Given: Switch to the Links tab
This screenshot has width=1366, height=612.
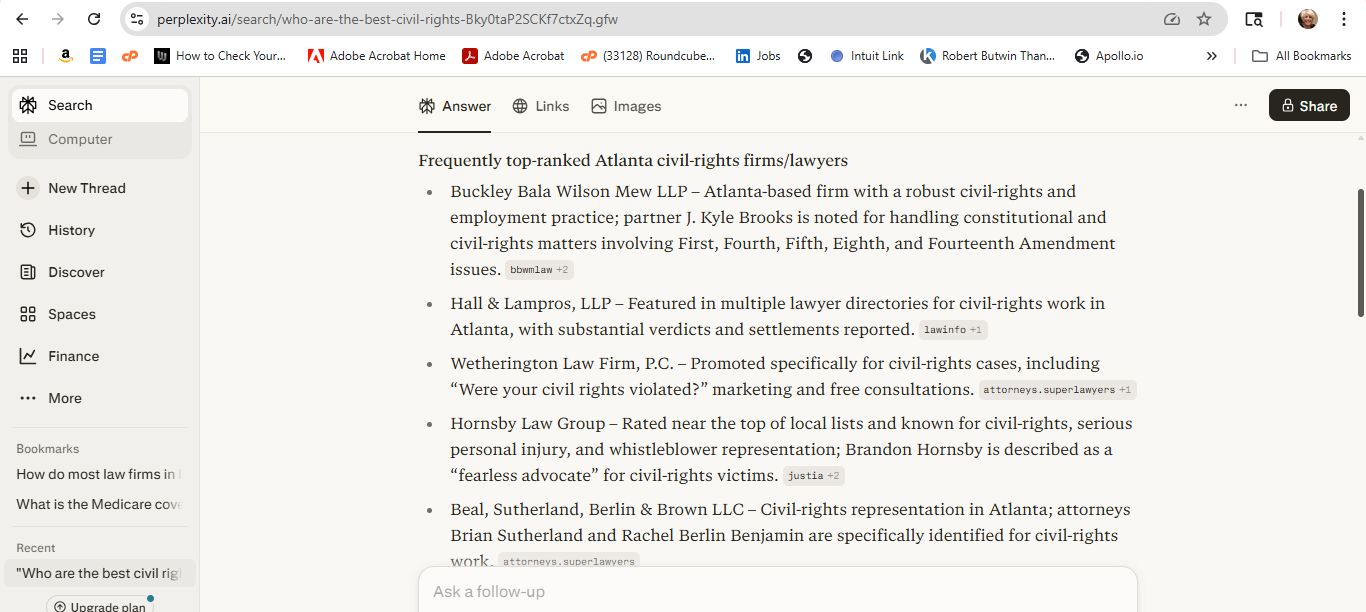Looking at the screenshot, I should click(x=541, y=106).
